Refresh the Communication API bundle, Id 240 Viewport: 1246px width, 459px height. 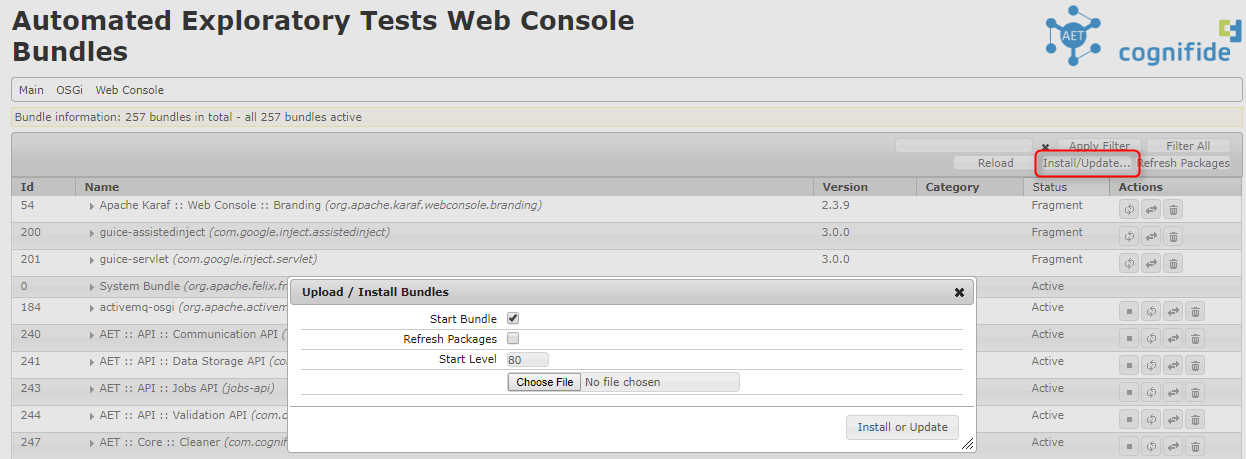click(x=1151, y=339)
